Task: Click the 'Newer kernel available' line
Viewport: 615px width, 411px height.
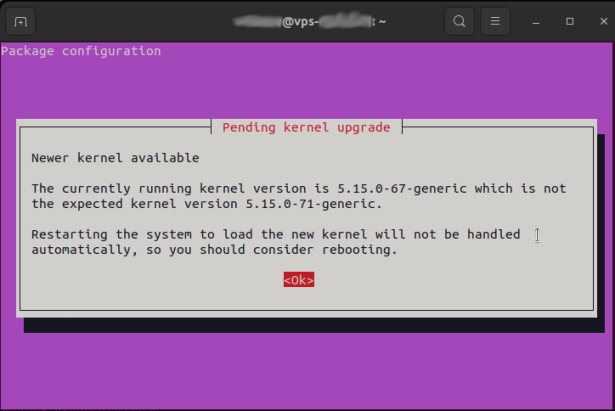Action: pyautogui.click(x=115, y=158)
